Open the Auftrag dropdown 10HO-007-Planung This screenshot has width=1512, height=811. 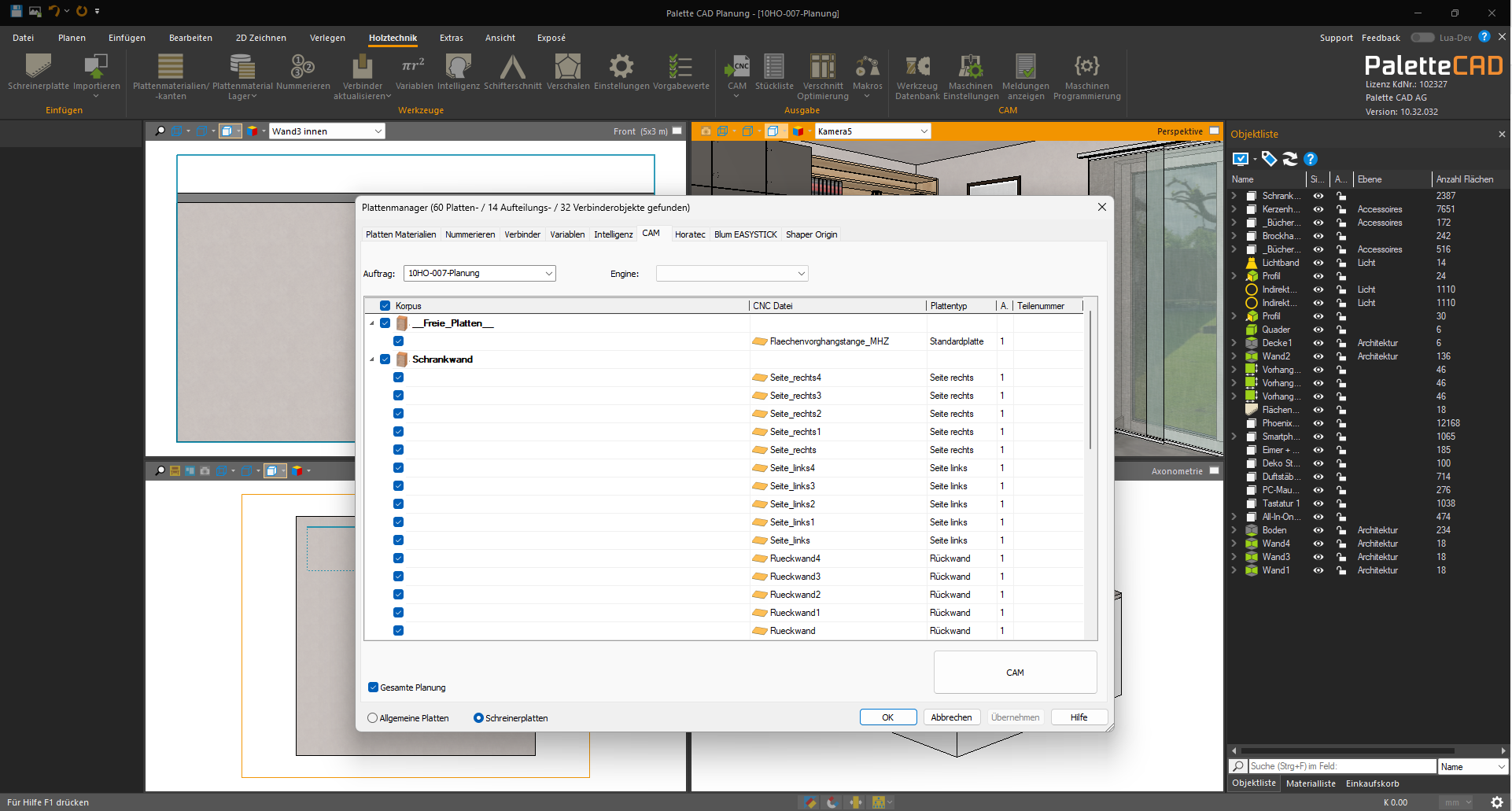tap(479, 274)
